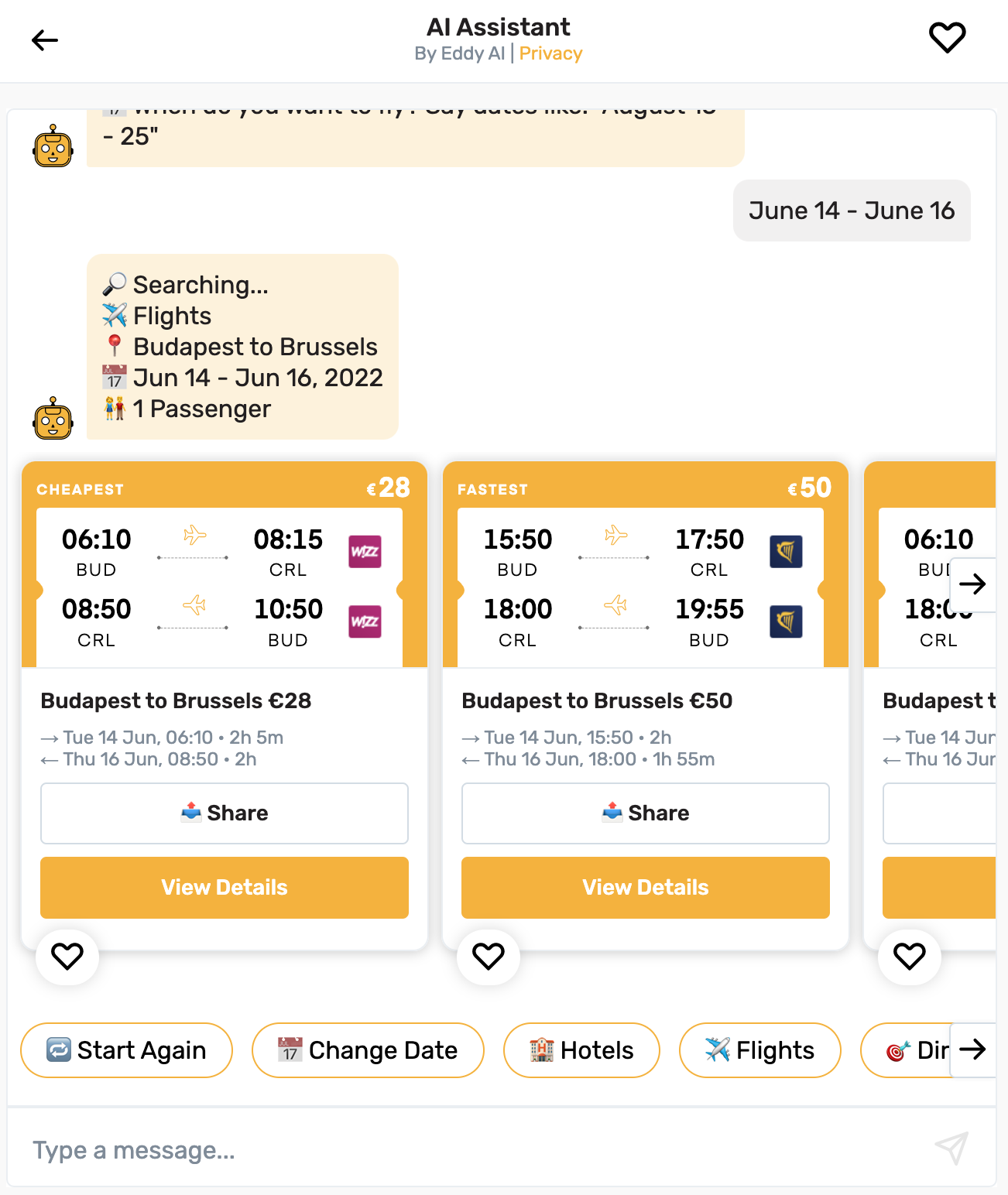1008x1195 pixels.
Task: Select the Wizz Air airline logo
Action: point(364,551)
